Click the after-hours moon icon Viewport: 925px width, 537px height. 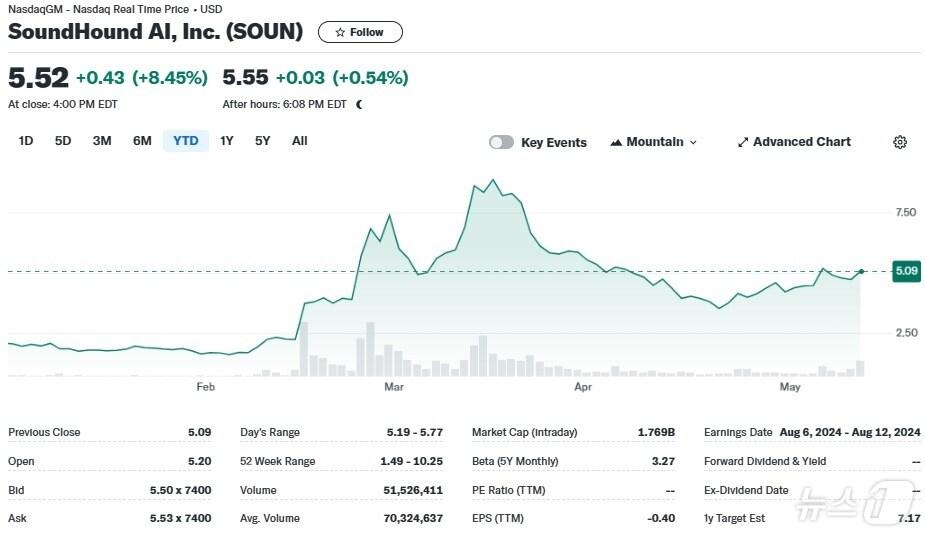[359, 104]
